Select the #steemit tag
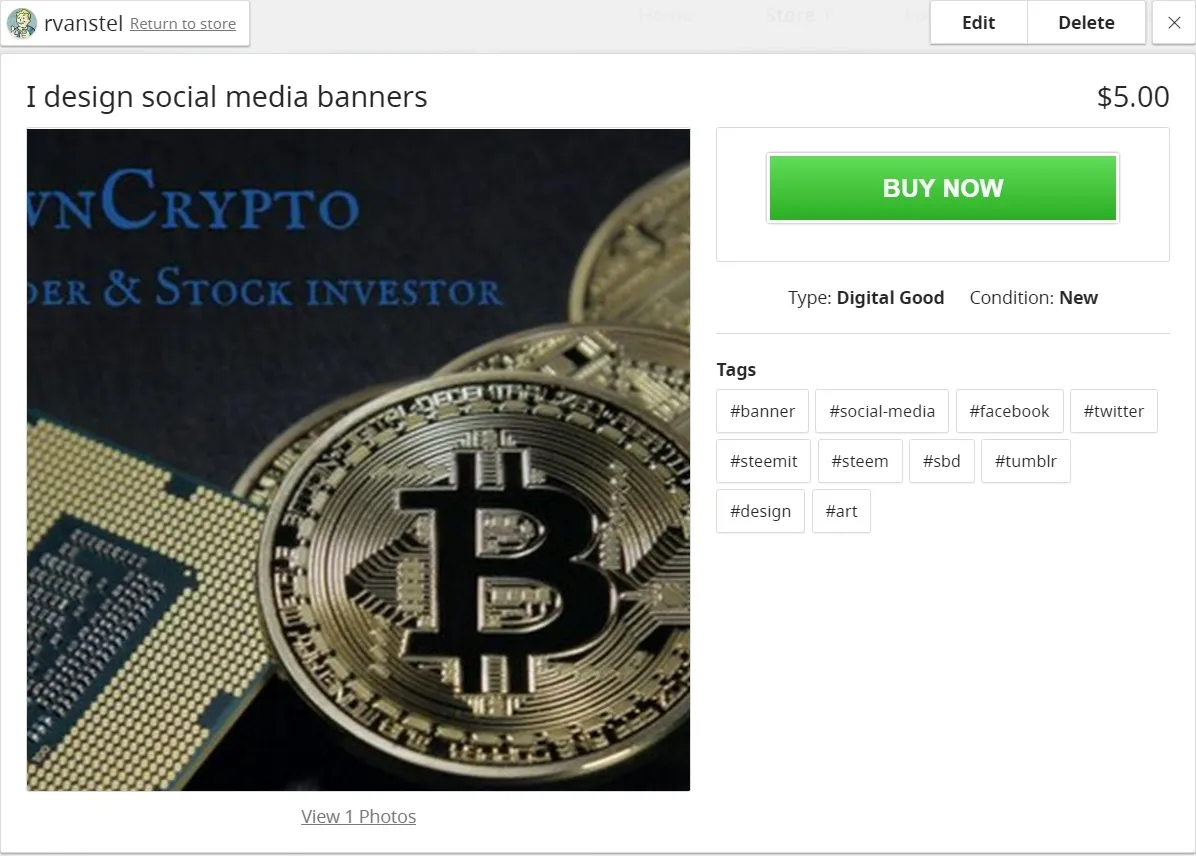Image resolution: width=1196 pixels, height=856 pixels. point(764,461)
